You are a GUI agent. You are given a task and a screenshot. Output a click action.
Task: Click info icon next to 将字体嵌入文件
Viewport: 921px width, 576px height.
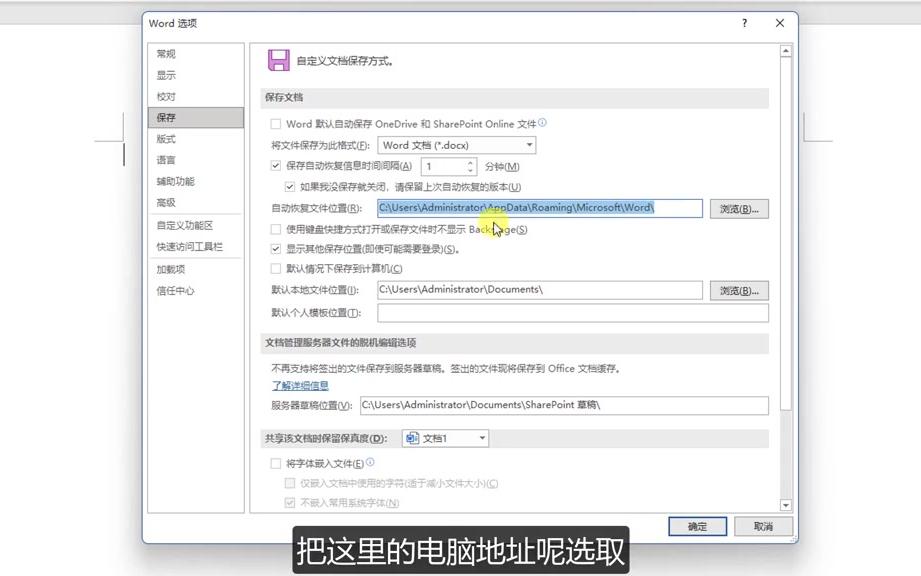pyautogui.click(x=370, y=462)
